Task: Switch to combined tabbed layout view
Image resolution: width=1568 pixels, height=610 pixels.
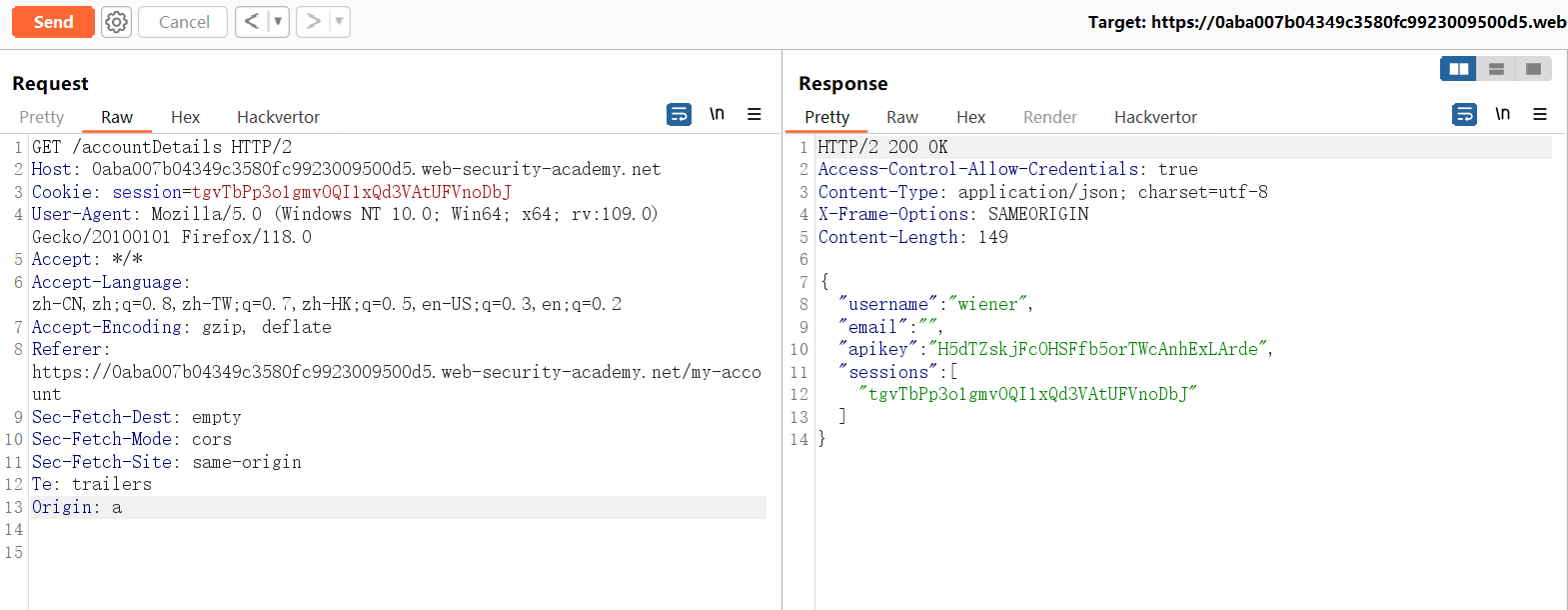Action: tap(1533, 69)
